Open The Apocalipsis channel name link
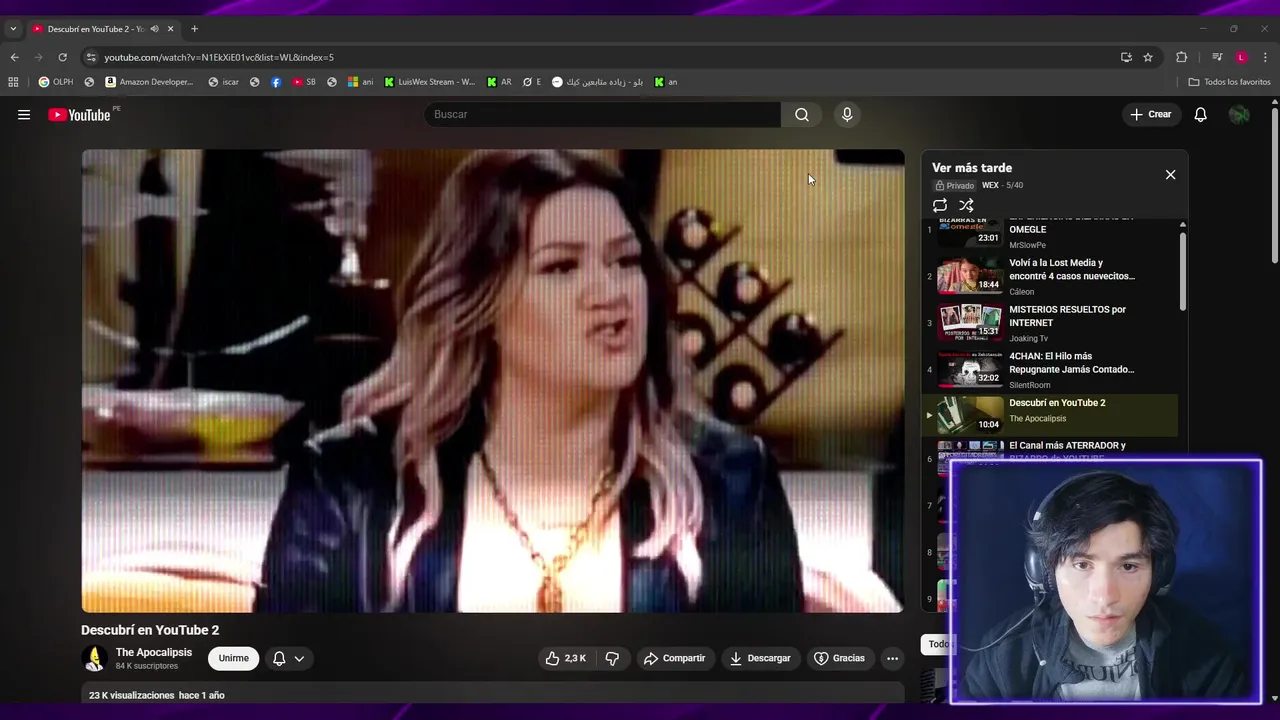This screenshot has width=1280, height=720. 153,652
